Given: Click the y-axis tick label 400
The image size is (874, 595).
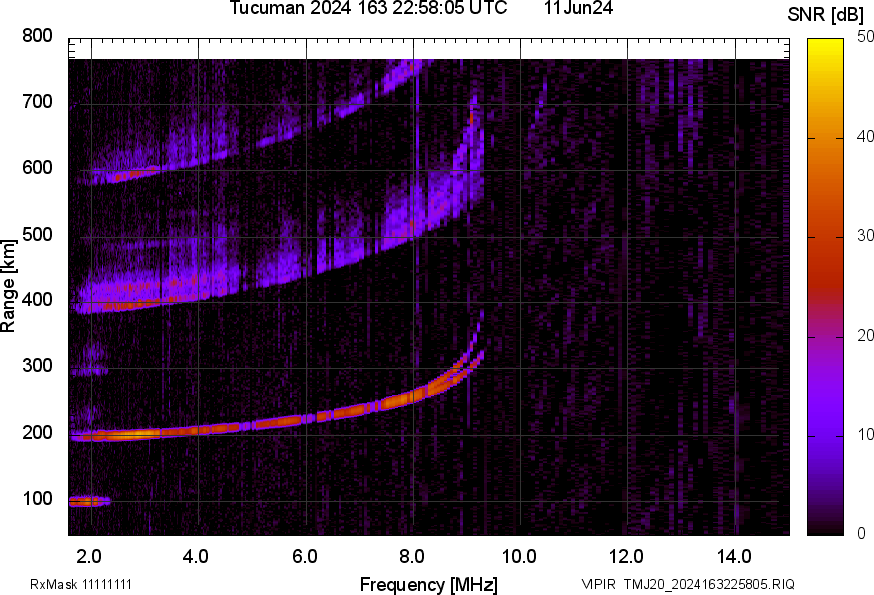Looking at the screenshot, I should click(37, 300).
